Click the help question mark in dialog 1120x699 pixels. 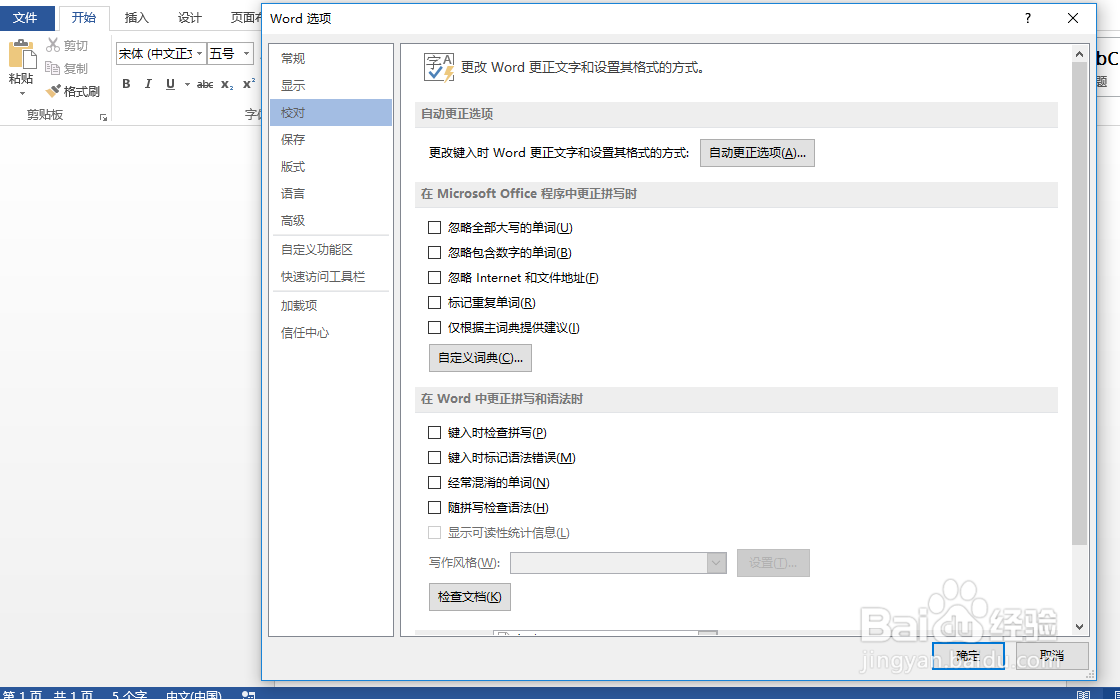pyautogui.click(x=1028, y=19)
